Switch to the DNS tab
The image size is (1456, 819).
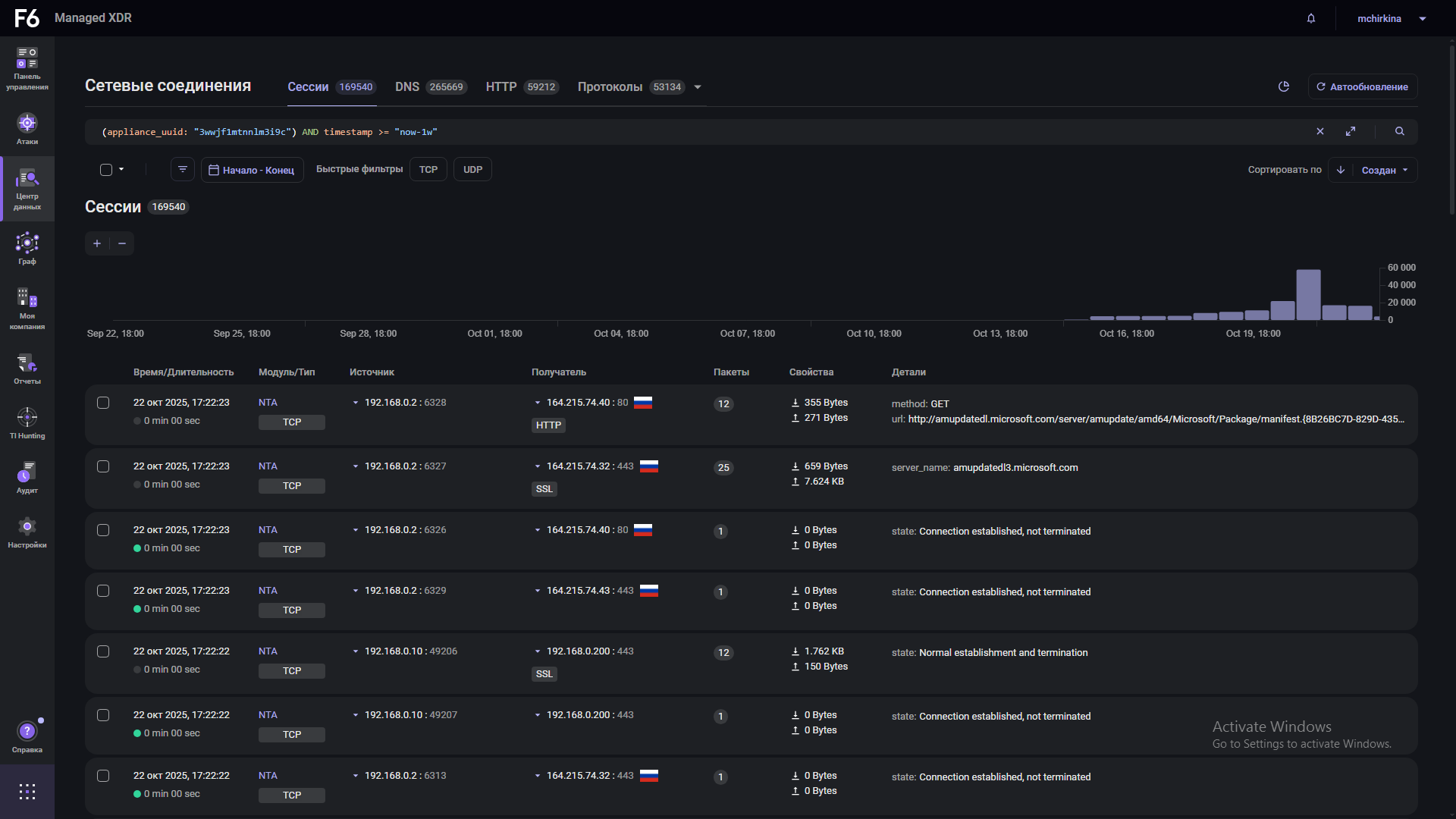tap(407, 87)
